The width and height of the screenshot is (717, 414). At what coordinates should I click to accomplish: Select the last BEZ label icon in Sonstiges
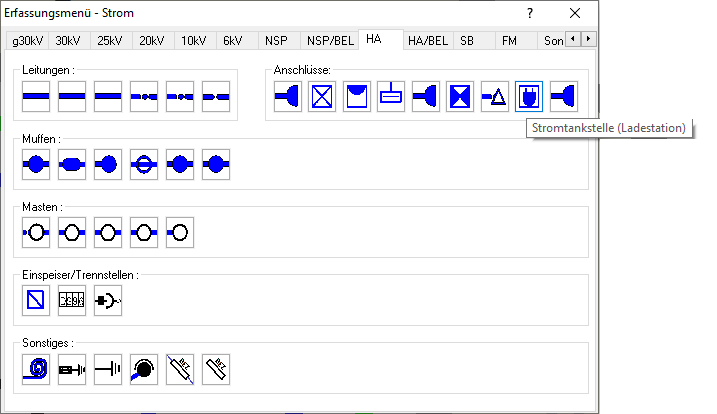coord(216,369)
